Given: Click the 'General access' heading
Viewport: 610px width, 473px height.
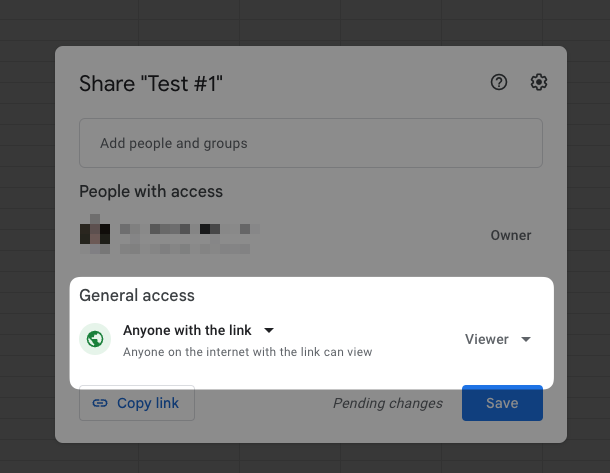Looking at the screenshot, I should 136,295.
